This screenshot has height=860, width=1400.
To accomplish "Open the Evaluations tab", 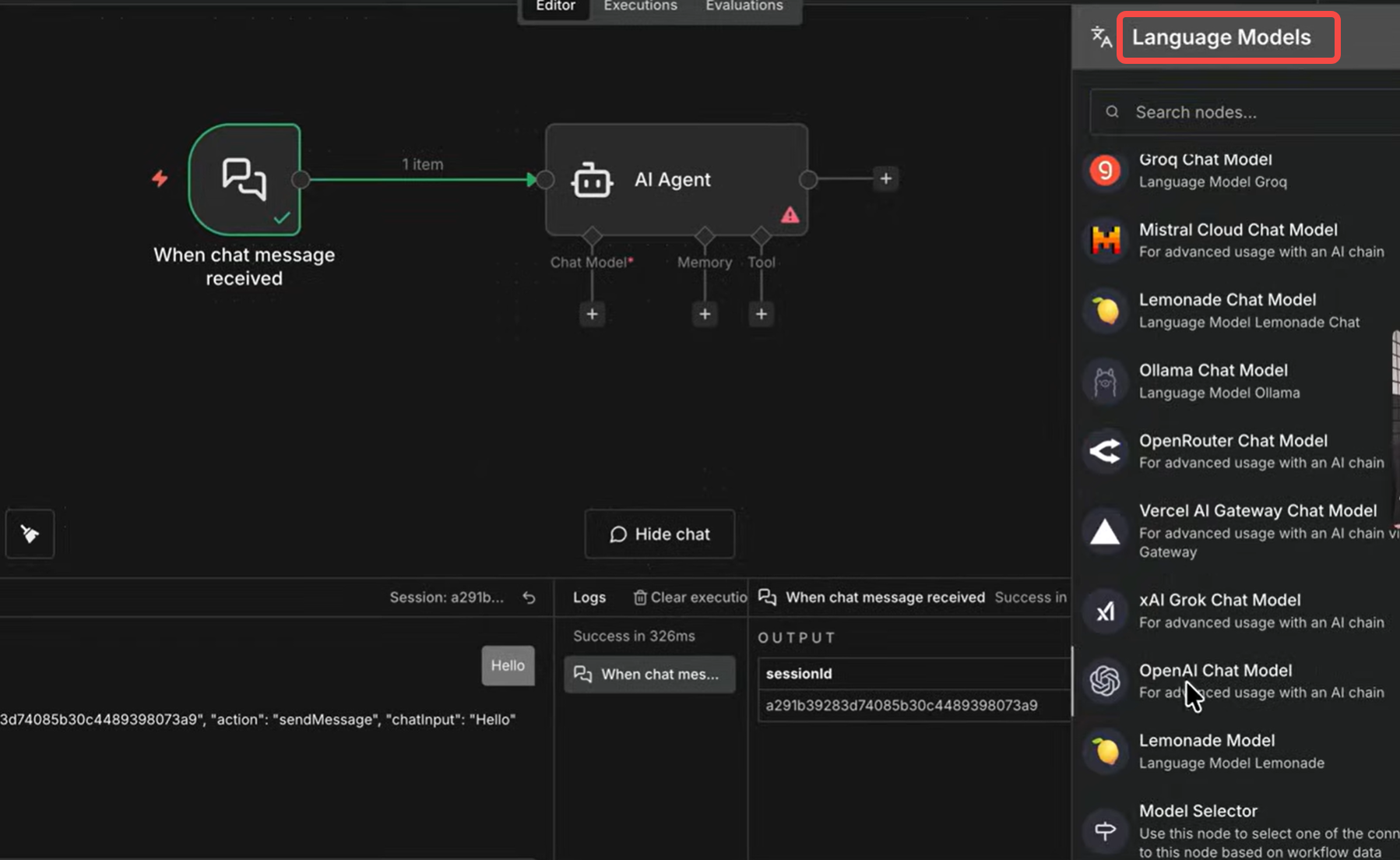I will [744, 7].
